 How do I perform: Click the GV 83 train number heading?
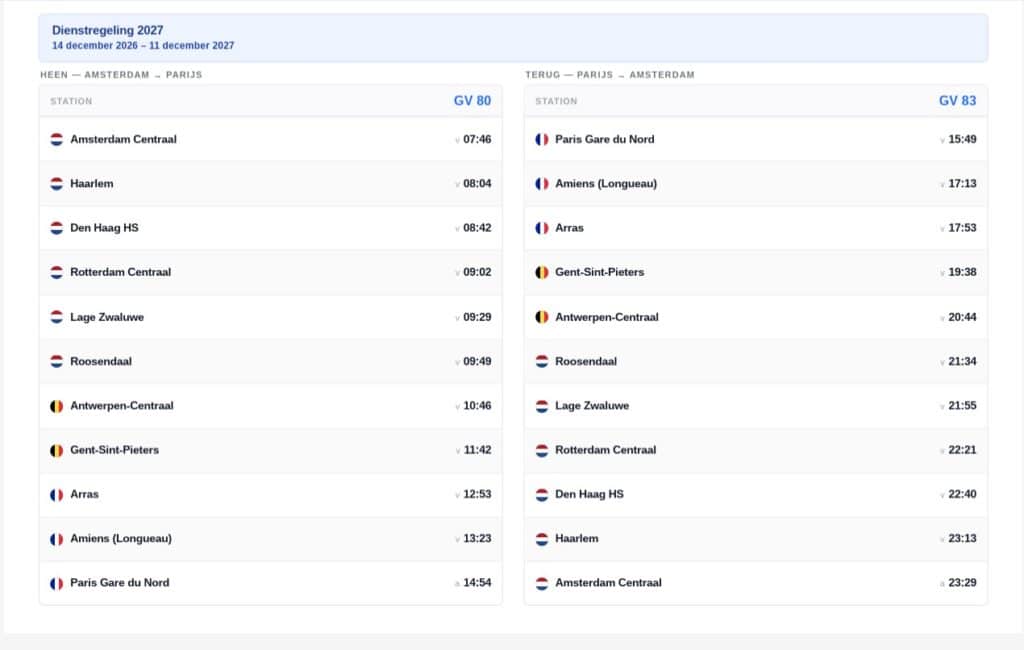pos(957,101)
